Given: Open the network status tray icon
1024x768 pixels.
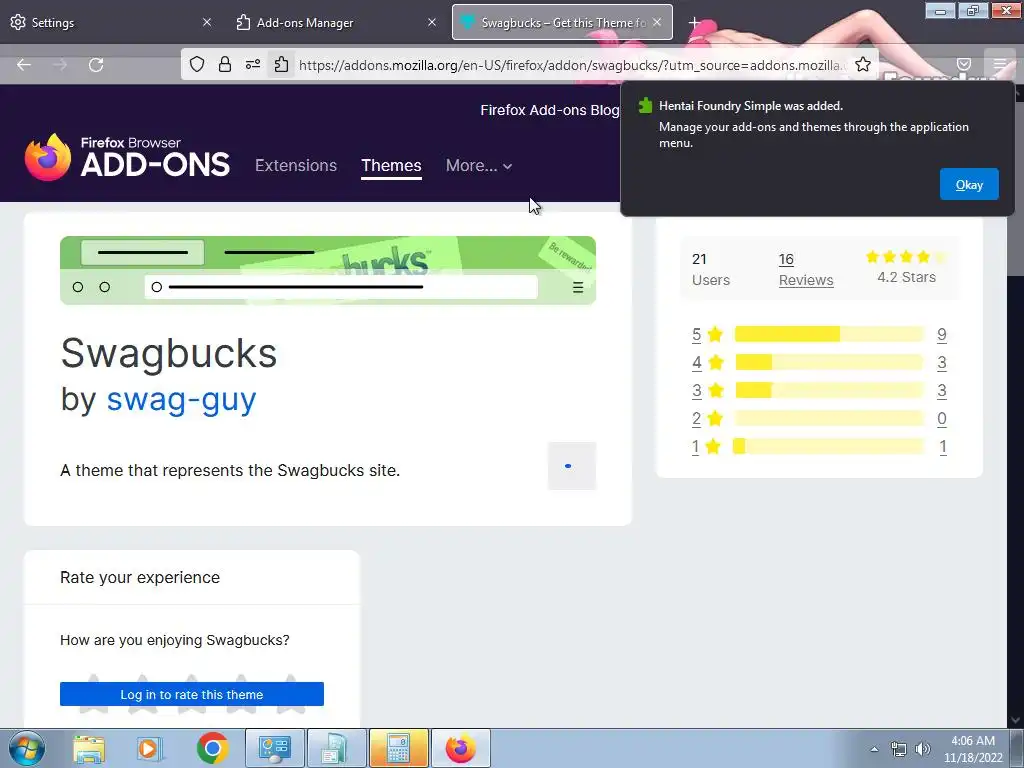Looking at the screenshot, I should tap(899, 749).
